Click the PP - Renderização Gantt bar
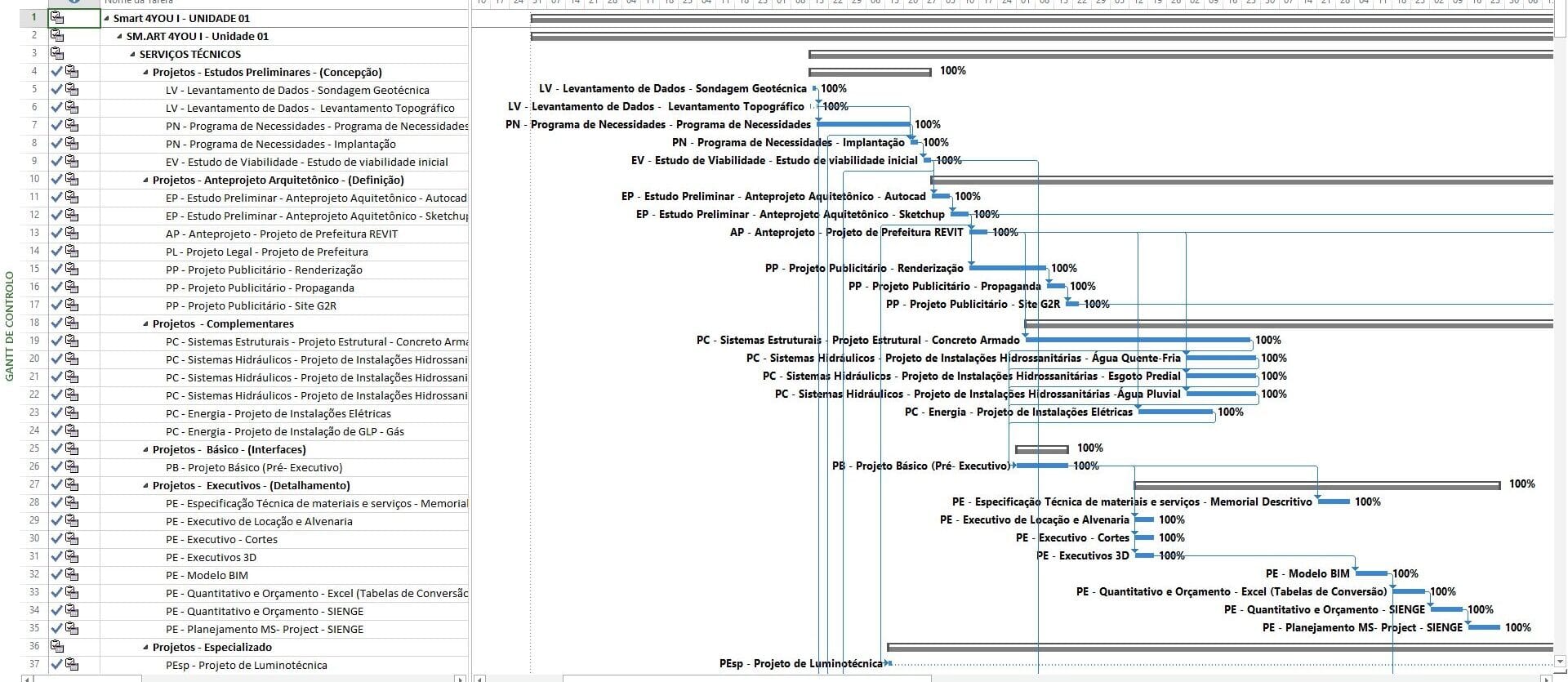This screenshot has height=682, width=1568. pyautogui.click(x=1007, y=268)
